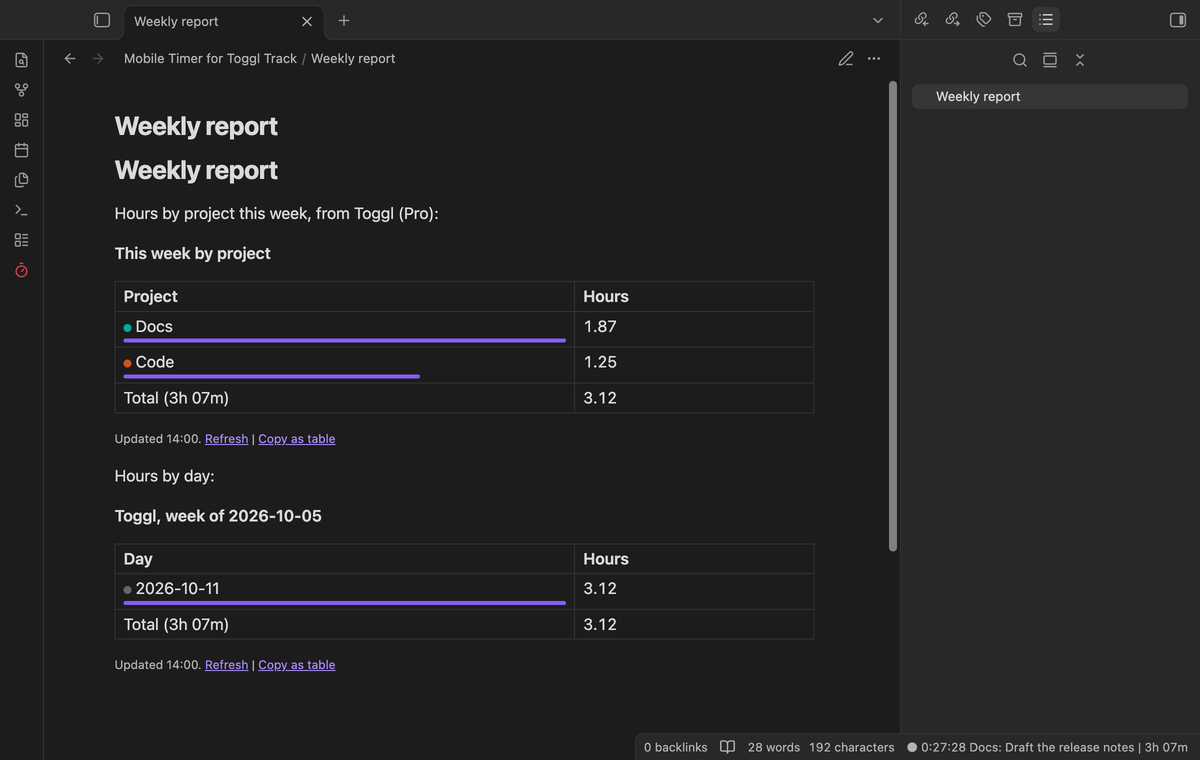Select the Weekly report tab

pos(222,21)
